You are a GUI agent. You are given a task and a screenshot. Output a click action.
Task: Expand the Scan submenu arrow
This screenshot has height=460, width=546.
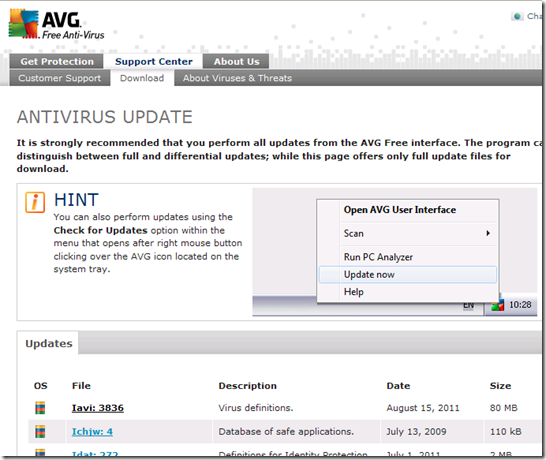coord(488,233)
